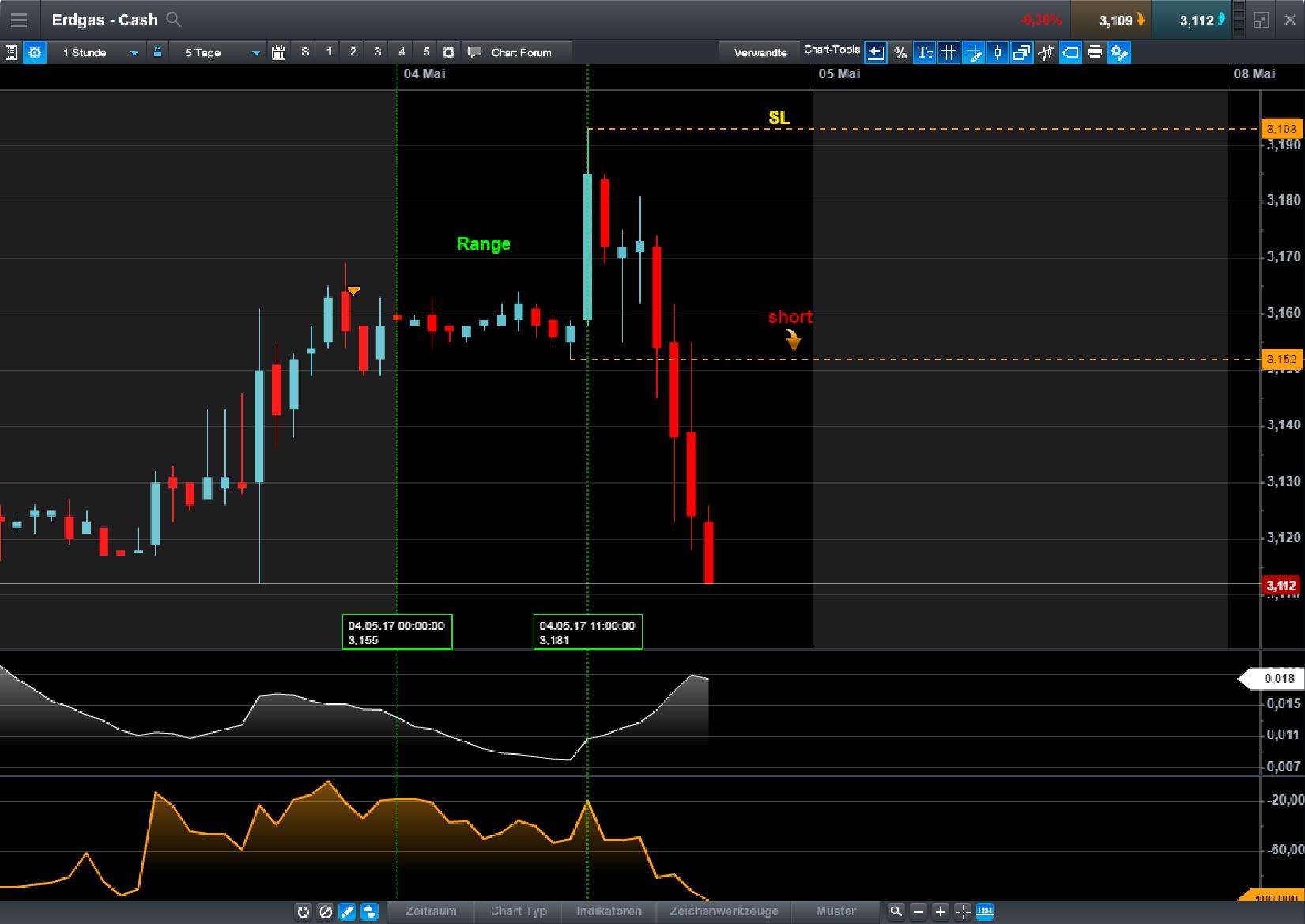
Task: Open the gear-and-pencil chart settings tool
Action: point(1119,53)
